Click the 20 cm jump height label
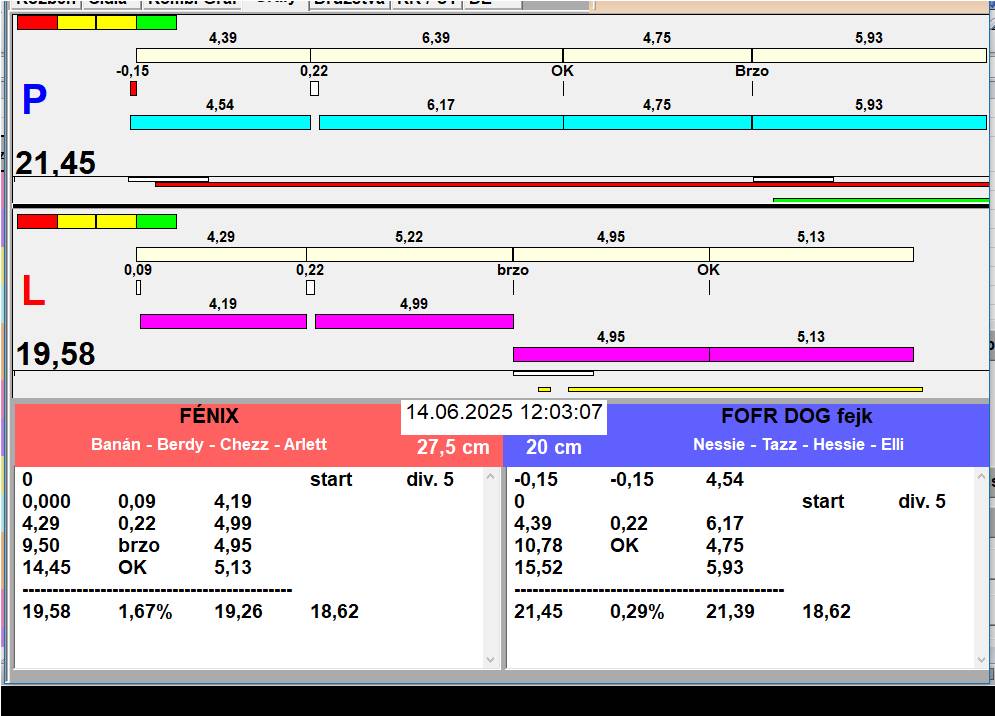This screenshot has width=995, height=716. [x=553, y=447]
